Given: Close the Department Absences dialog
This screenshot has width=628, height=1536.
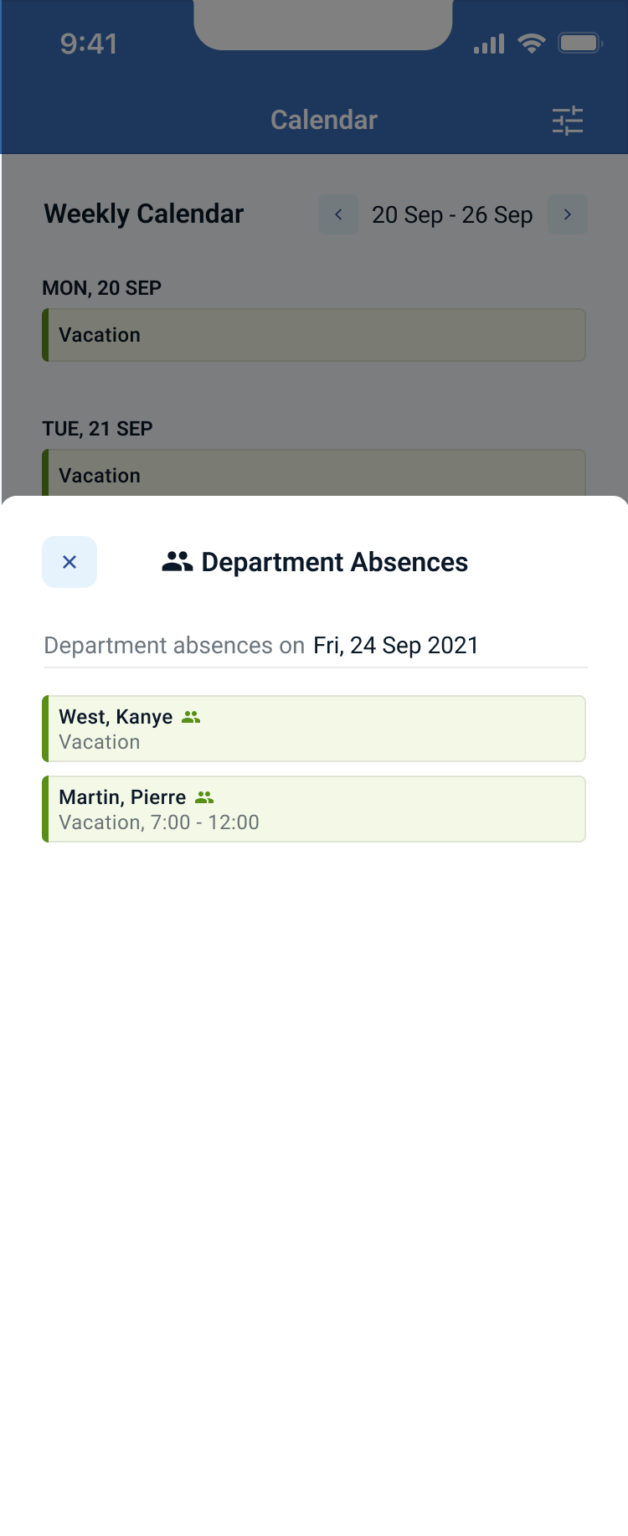Looking at the screenshot, I should 69,561.
